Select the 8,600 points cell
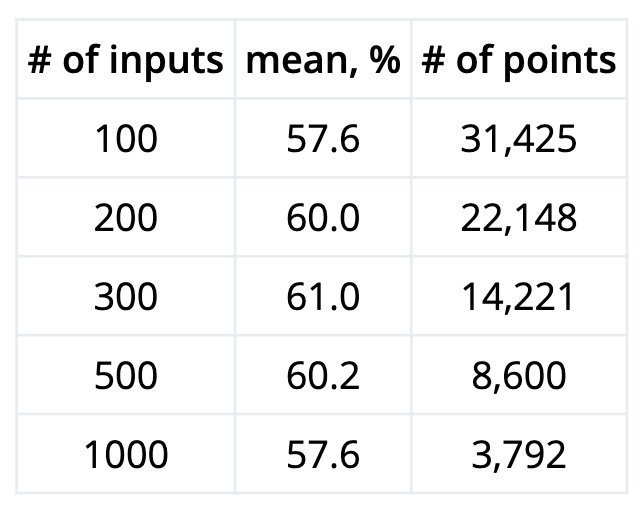Screen dimensions: 644x506 click(518, 375)
